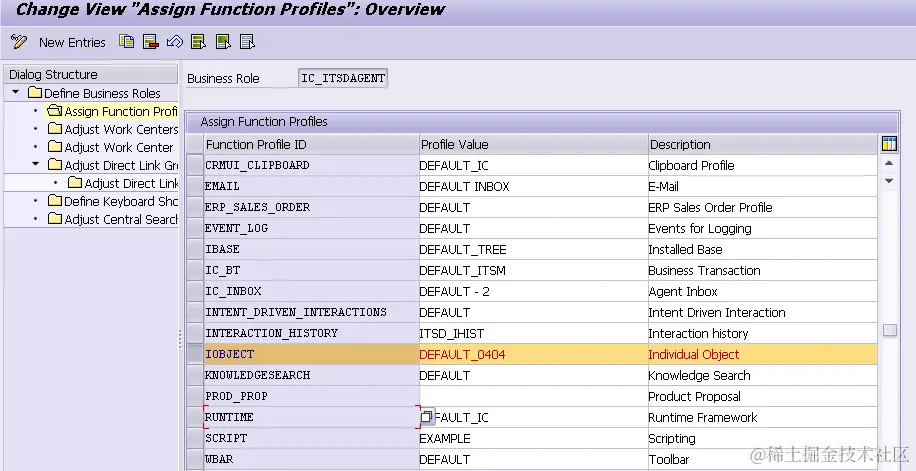Viewport: 916px width, 471px height.
Task: Click the DEFAULT - 2 profile value cell
Action: [x=534, y=292]
